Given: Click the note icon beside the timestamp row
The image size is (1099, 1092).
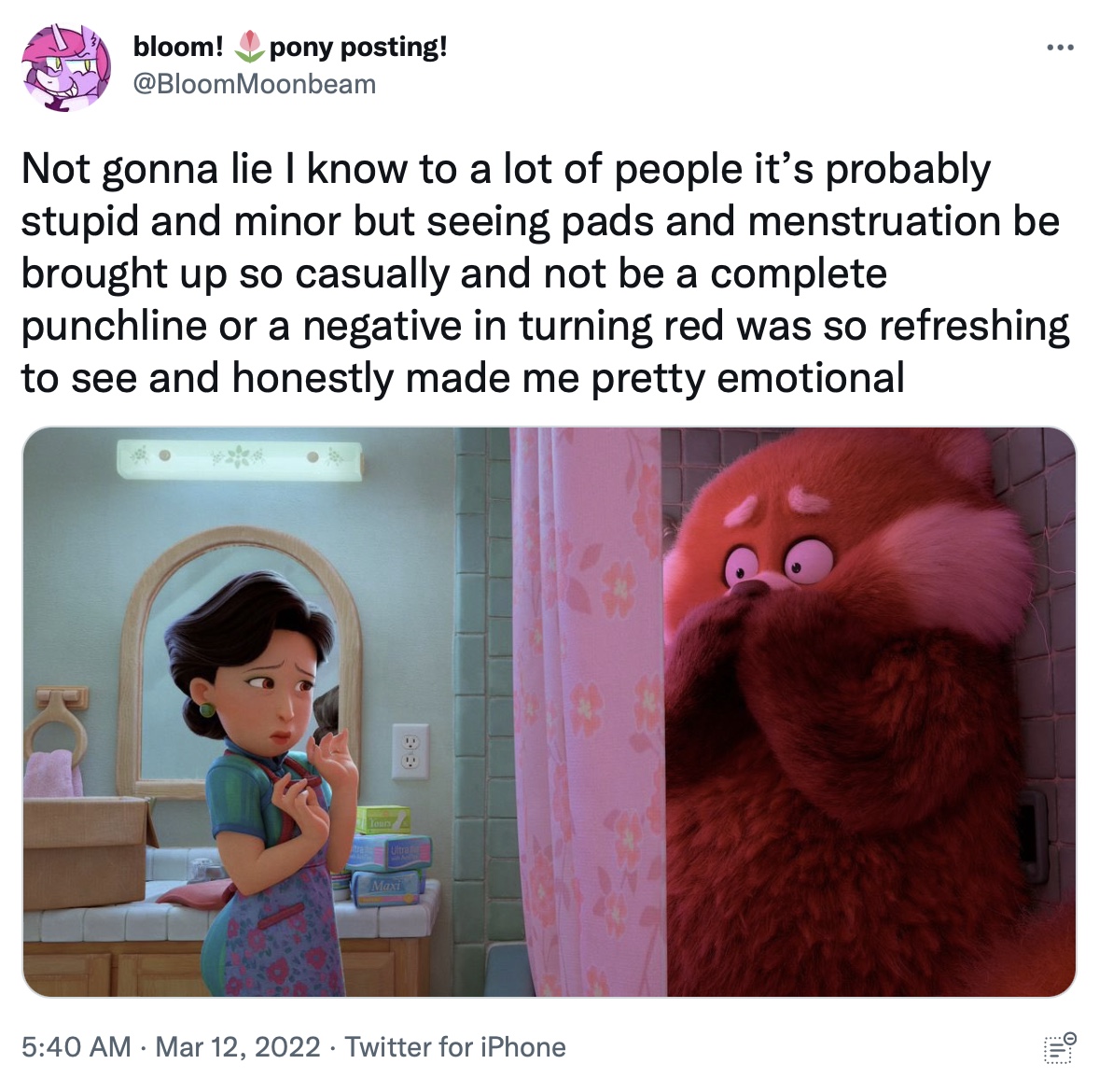Looking at the screenshot, I should [x=1059, y=1048].
